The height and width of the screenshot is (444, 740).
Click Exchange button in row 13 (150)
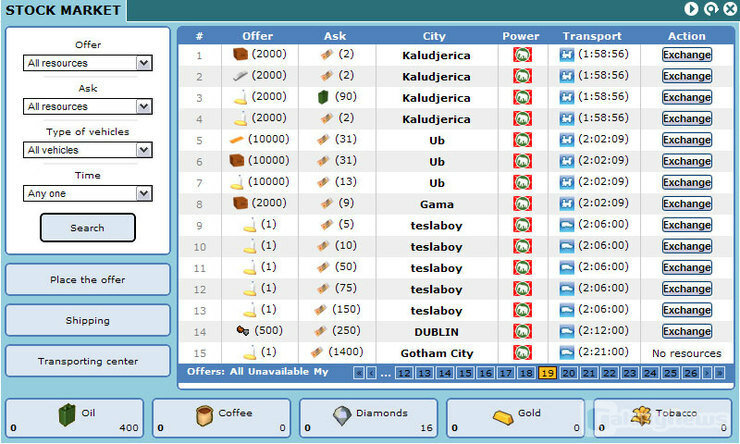click(687, 310)
